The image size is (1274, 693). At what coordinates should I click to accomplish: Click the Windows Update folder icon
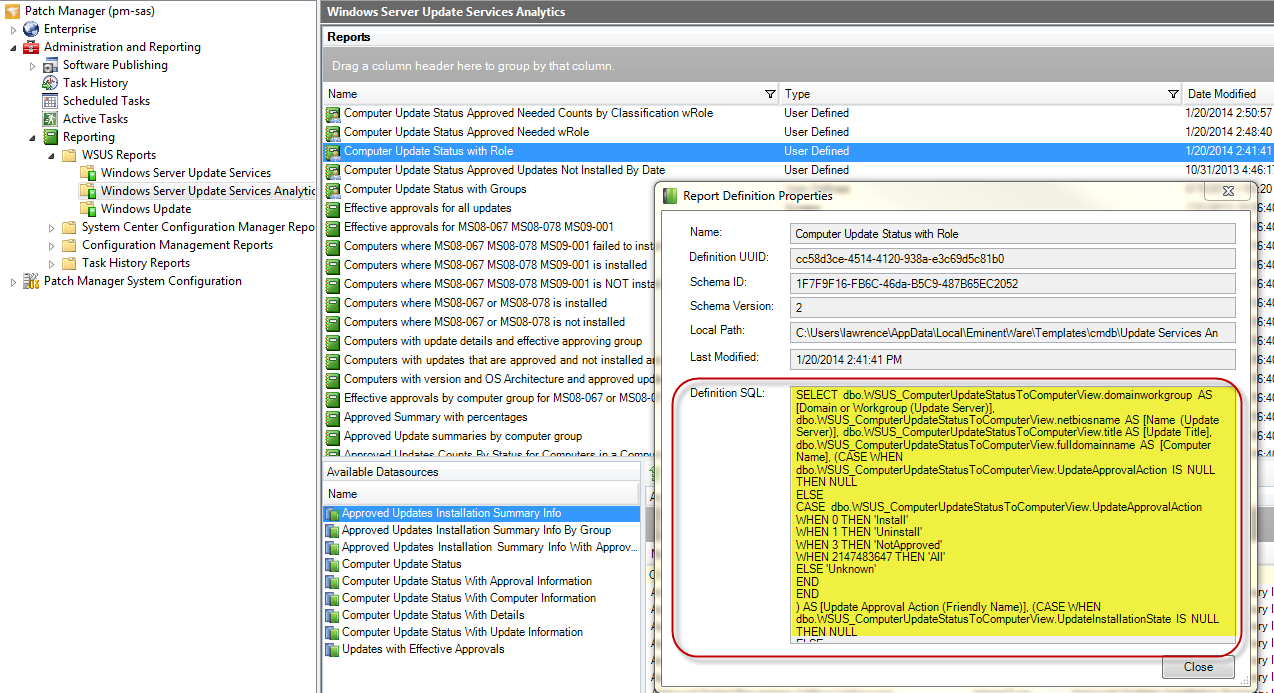[88, 209]
